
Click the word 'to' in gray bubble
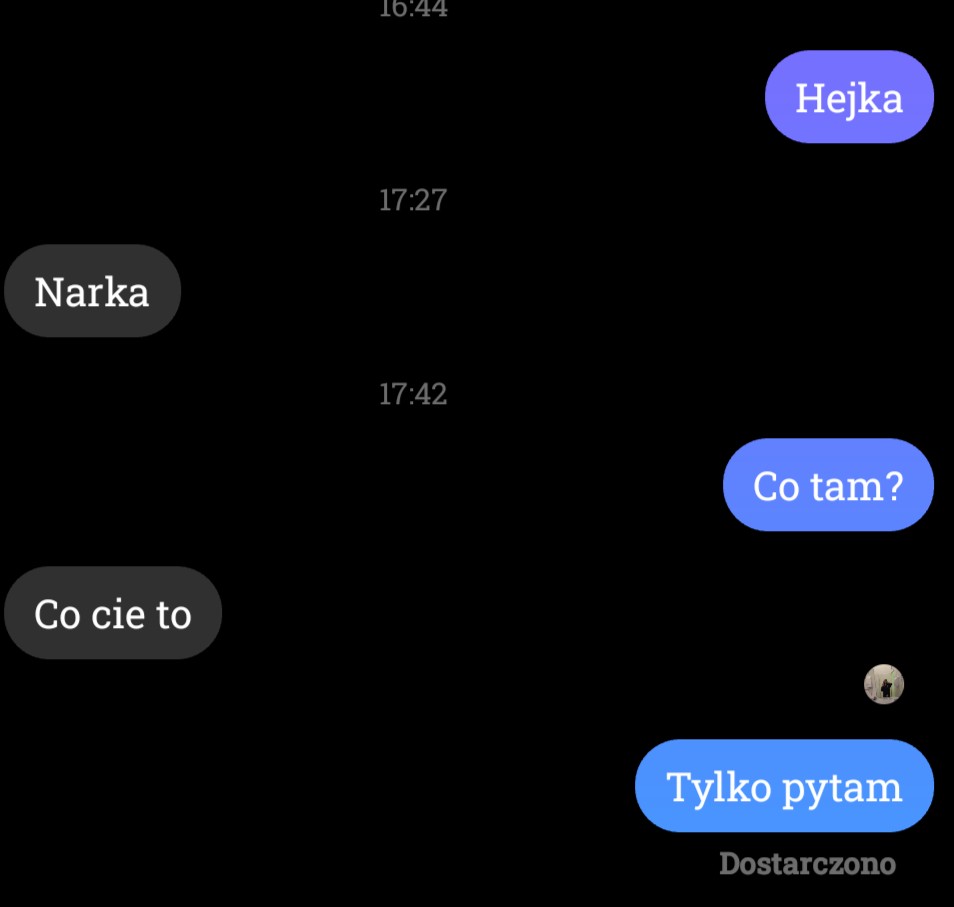coord(174,615)
